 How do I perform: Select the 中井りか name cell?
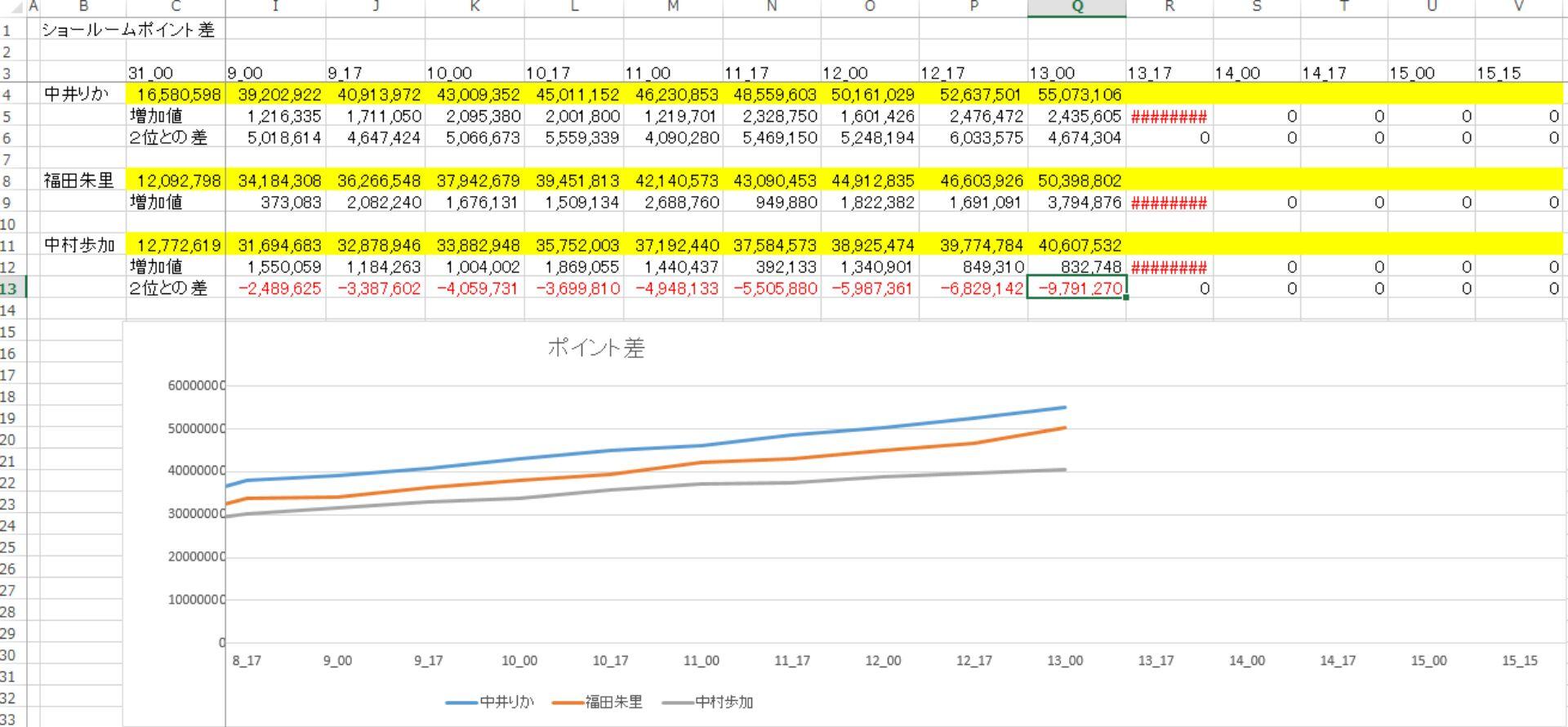[x=82, y=95]
